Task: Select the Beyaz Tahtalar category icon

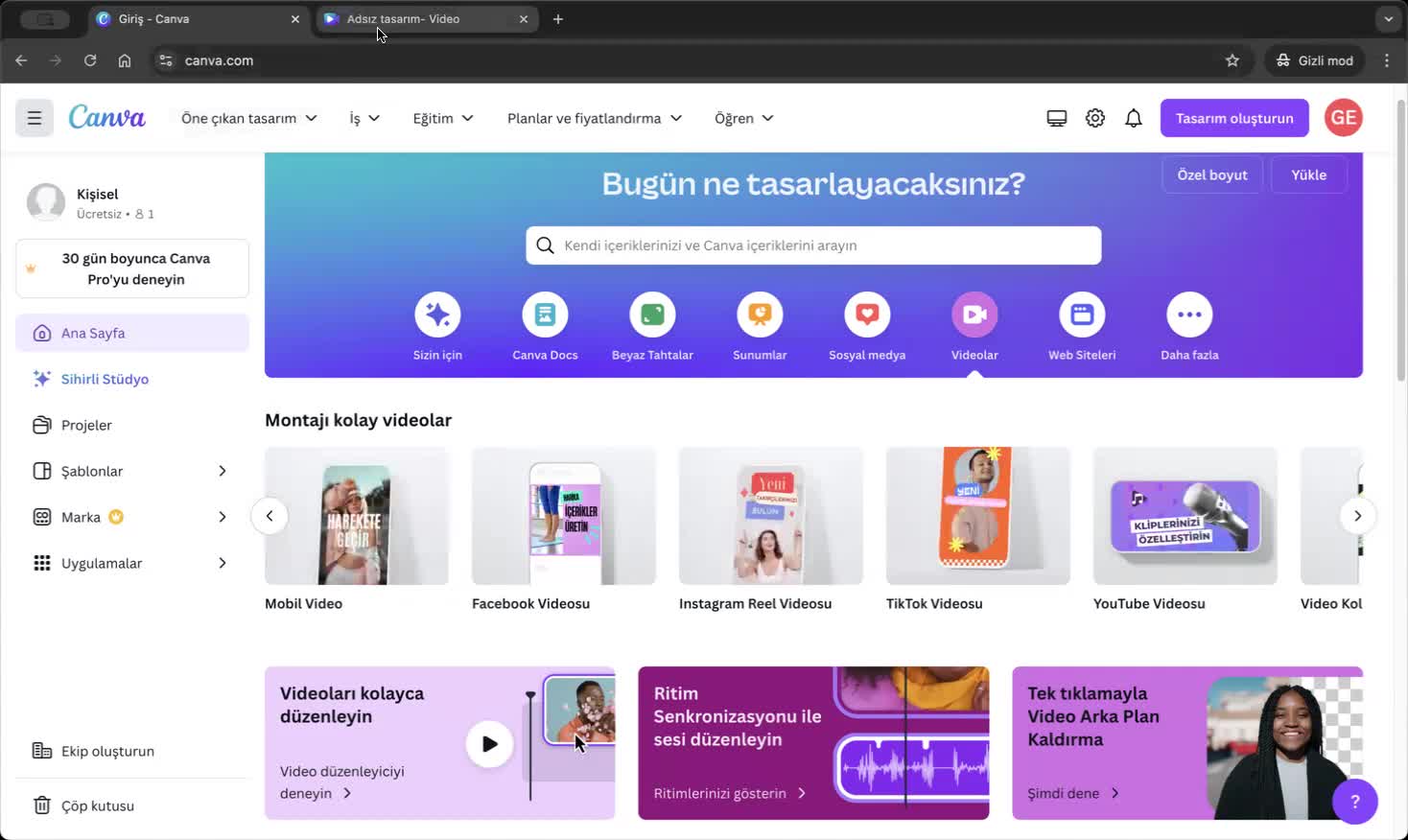Action: (x=652, y=315)
